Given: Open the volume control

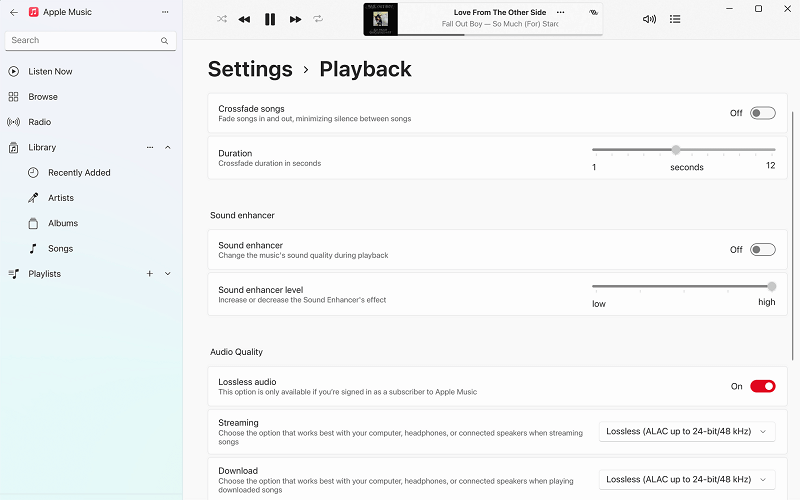Looking at the screenshot, I should (x=649, y=19).
